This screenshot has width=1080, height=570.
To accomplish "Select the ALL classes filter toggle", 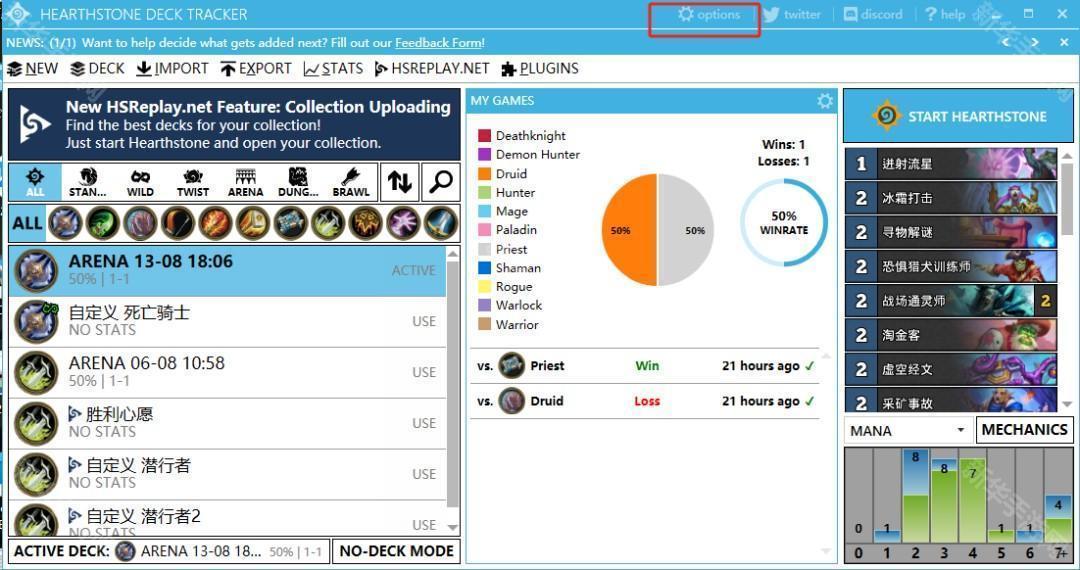I will [26, 223].
